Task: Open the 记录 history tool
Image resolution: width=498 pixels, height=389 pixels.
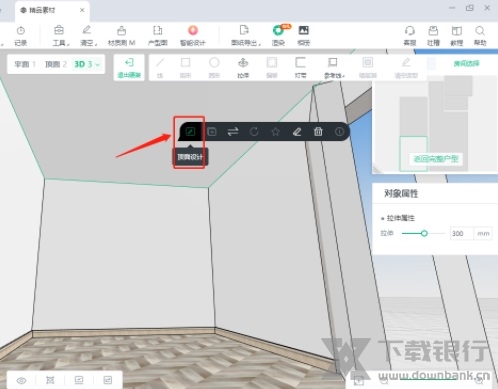Action: (20, 36)
